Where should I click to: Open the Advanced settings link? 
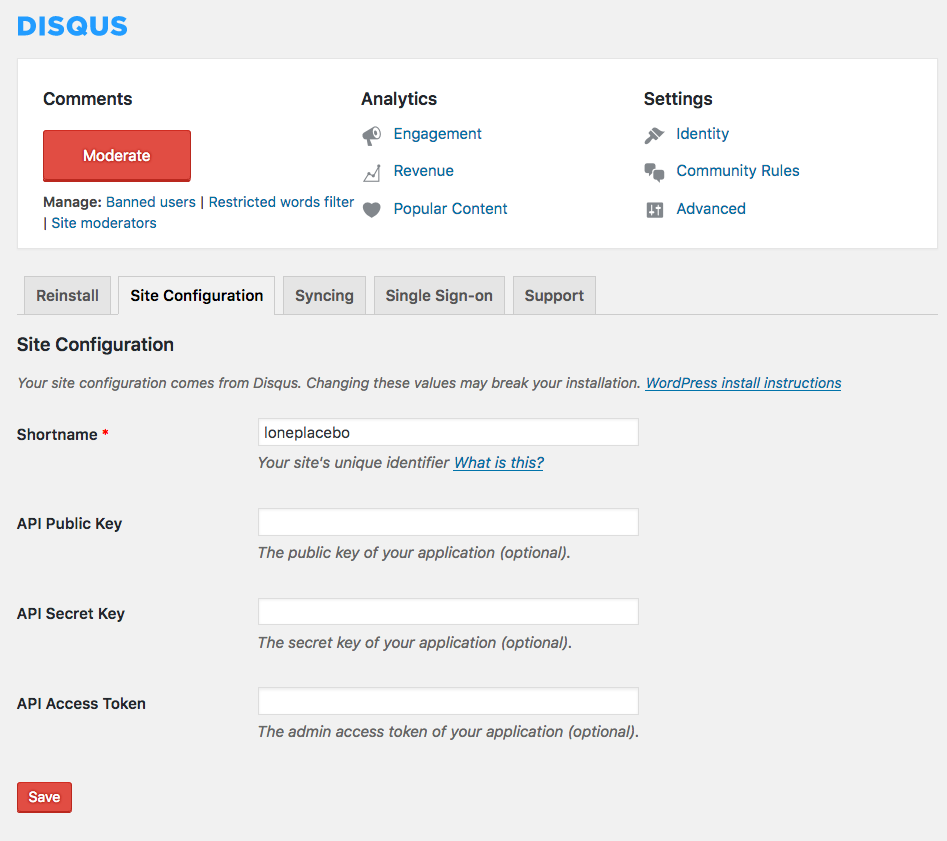pos(711,208)
